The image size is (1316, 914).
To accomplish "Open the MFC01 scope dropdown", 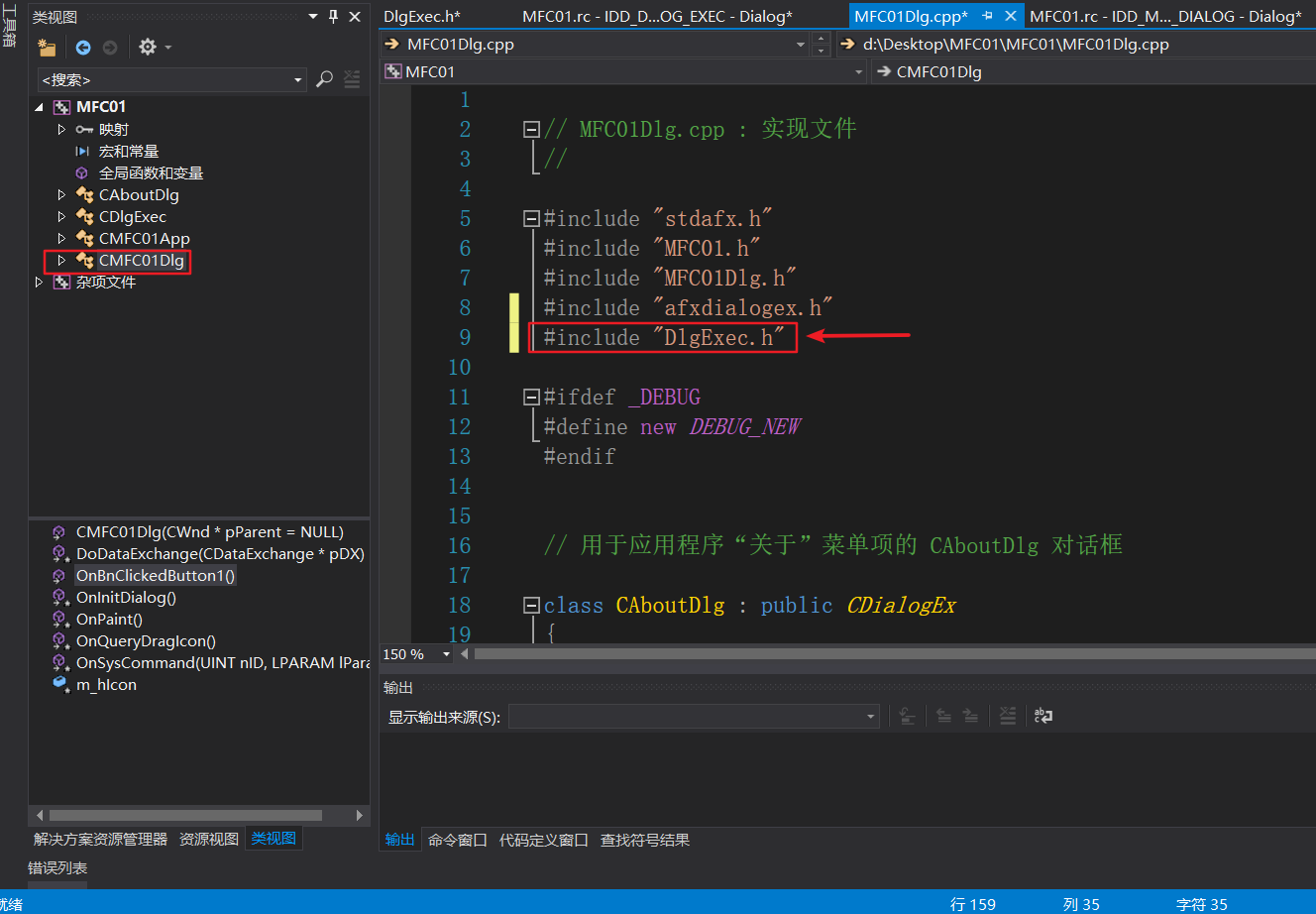I will point(859,71).
